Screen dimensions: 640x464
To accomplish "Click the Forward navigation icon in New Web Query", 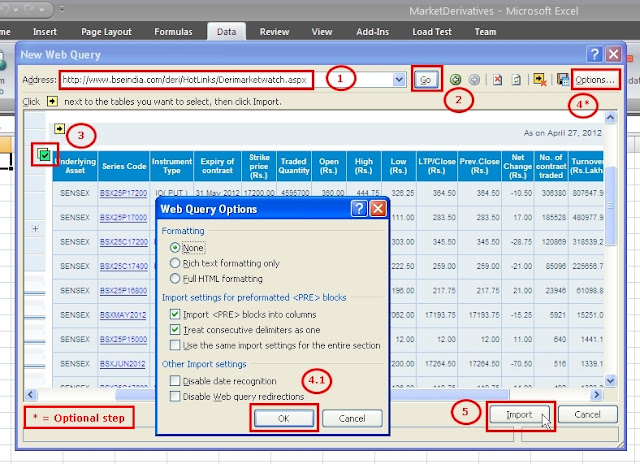I will [474, 80].
